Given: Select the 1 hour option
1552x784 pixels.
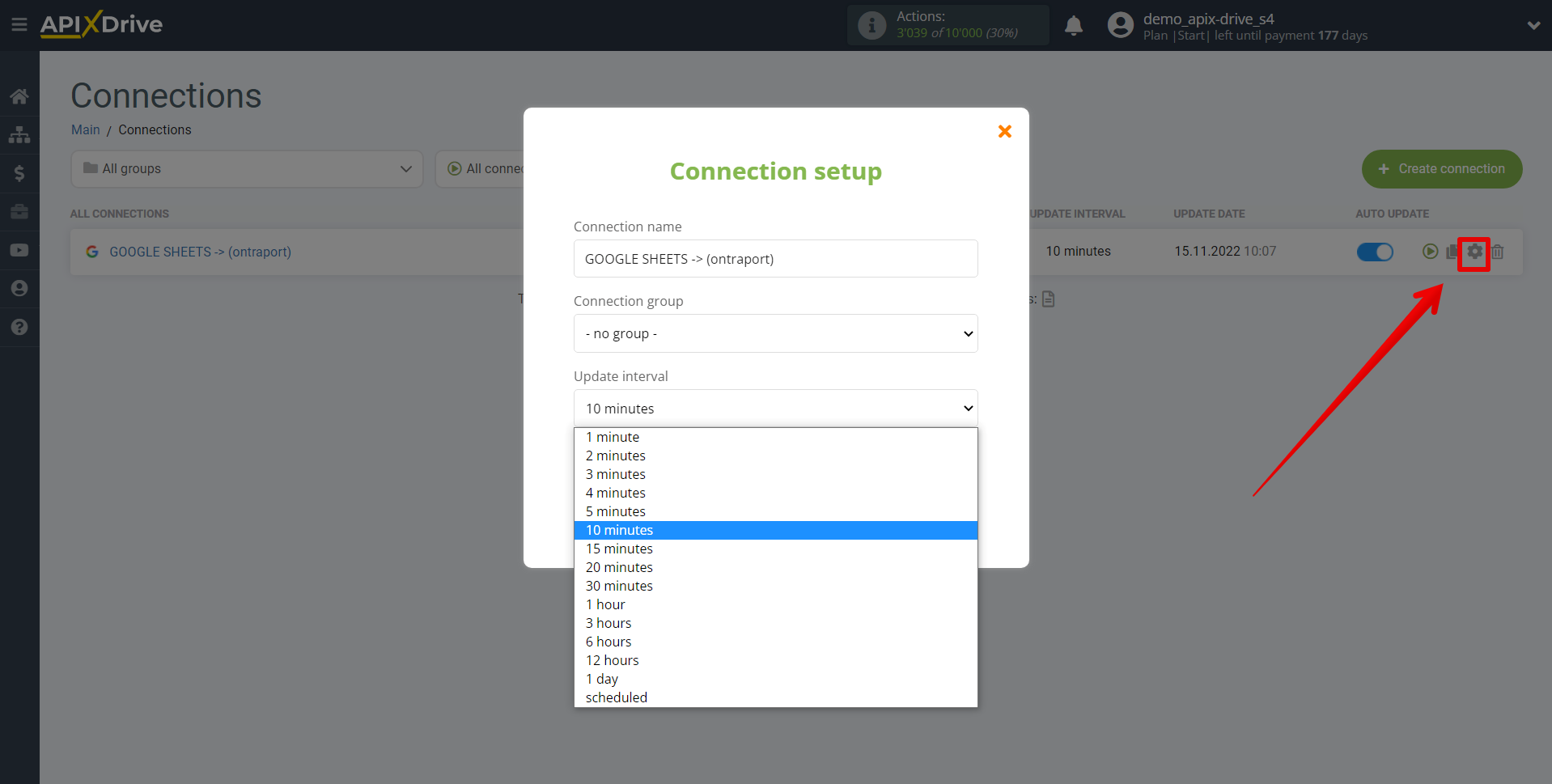Looking at the screenshot, I should pyautogui.click(x=776, y=604).
